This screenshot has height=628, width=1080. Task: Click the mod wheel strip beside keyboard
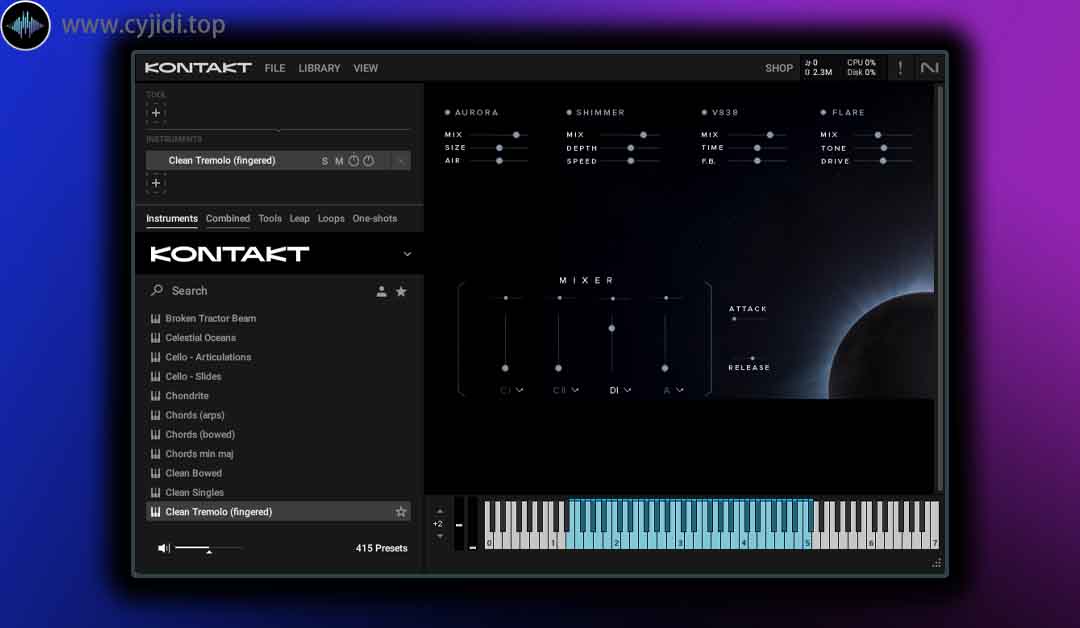click(472, 523)
